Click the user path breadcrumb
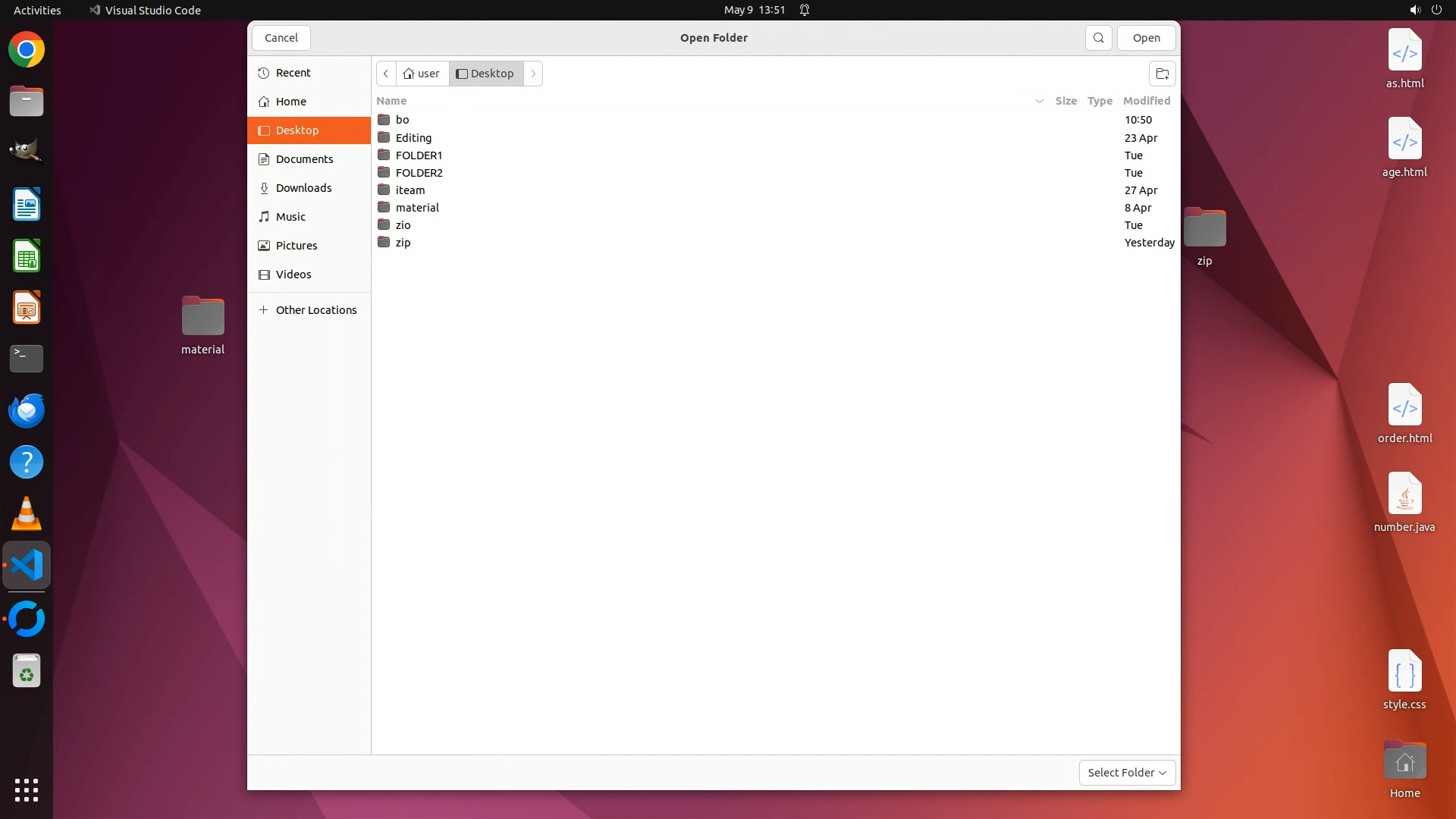The image size is (1456, 819). 422,74
